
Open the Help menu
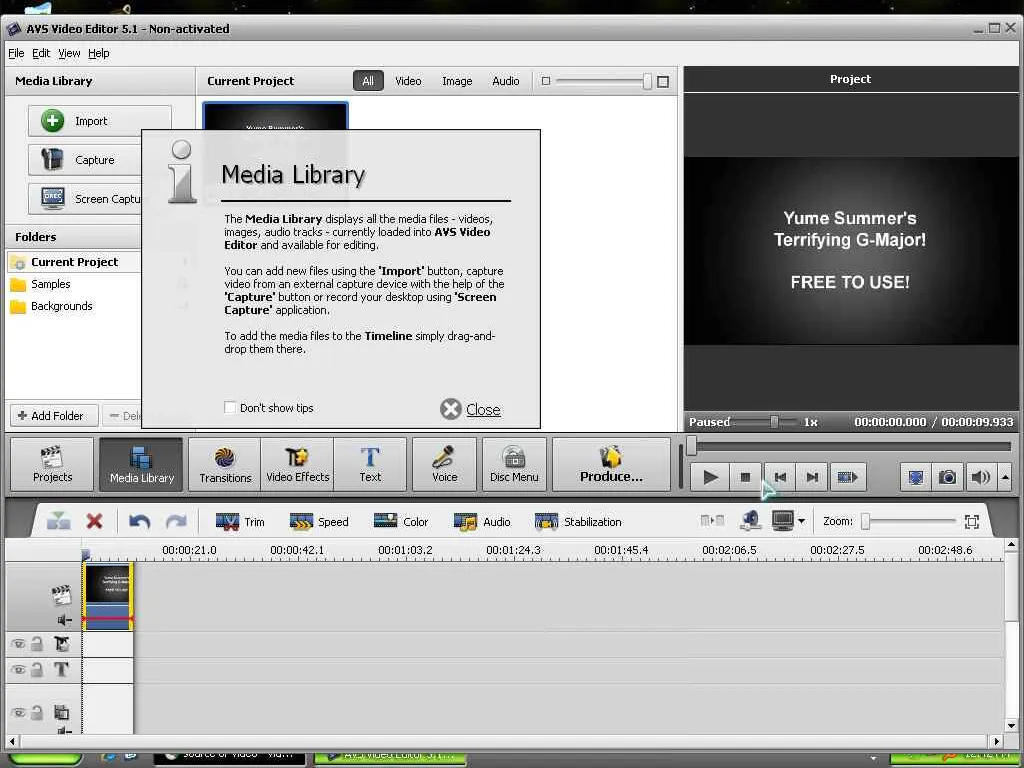click(x=99, y=54)
